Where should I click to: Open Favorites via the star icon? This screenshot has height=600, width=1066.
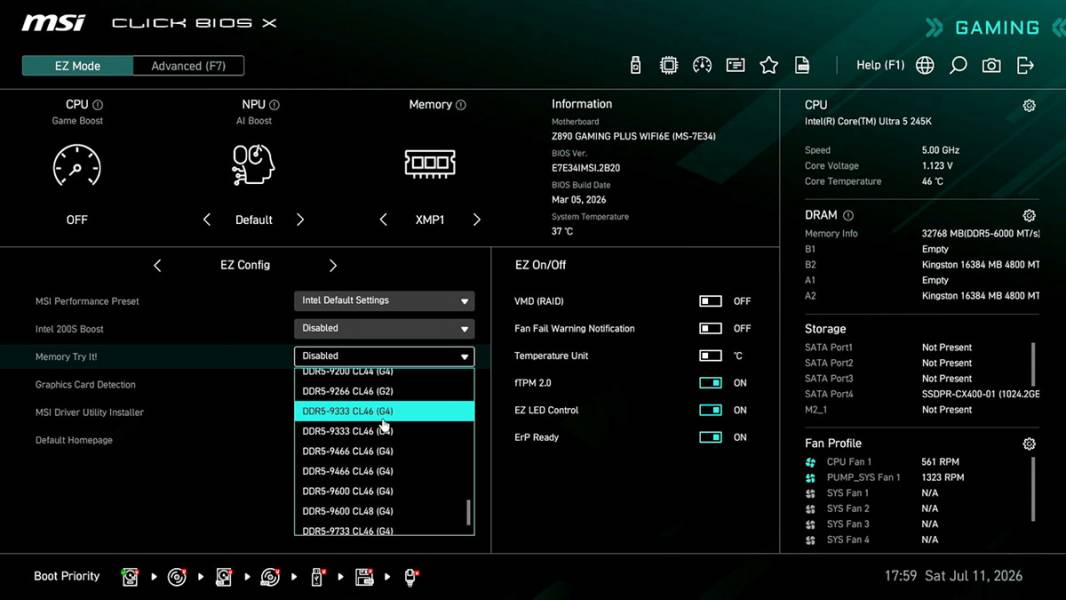[x=769, y=65]
